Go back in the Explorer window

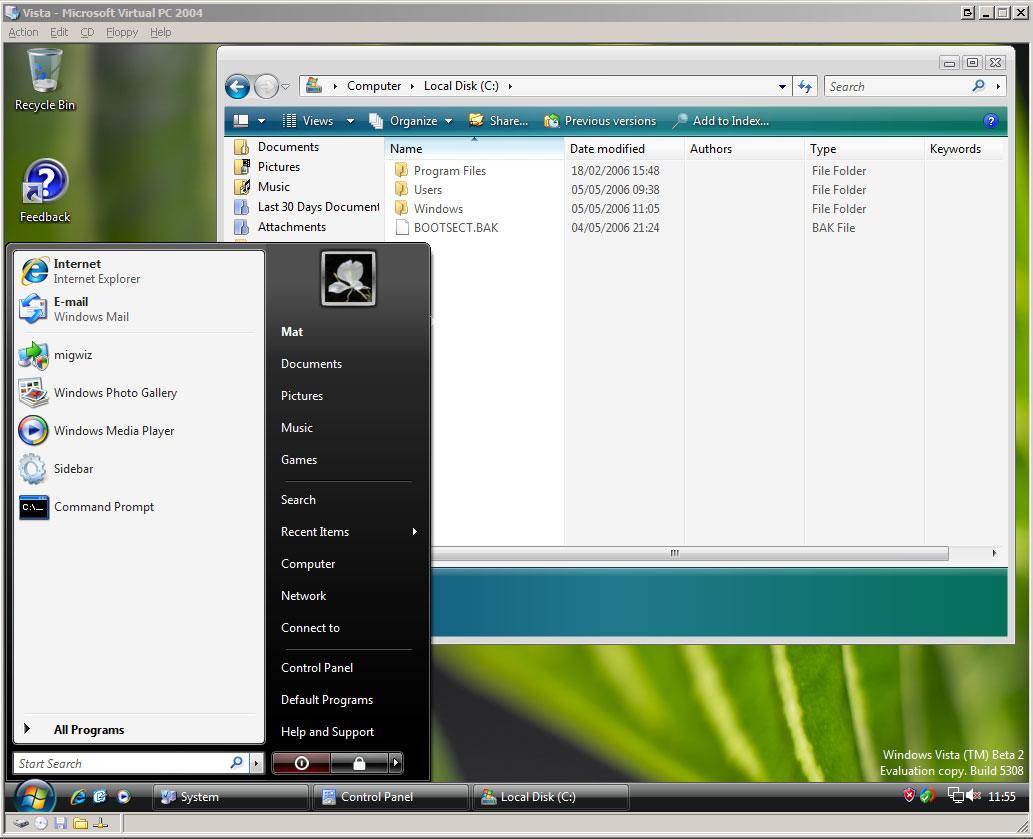pos(237,86)
